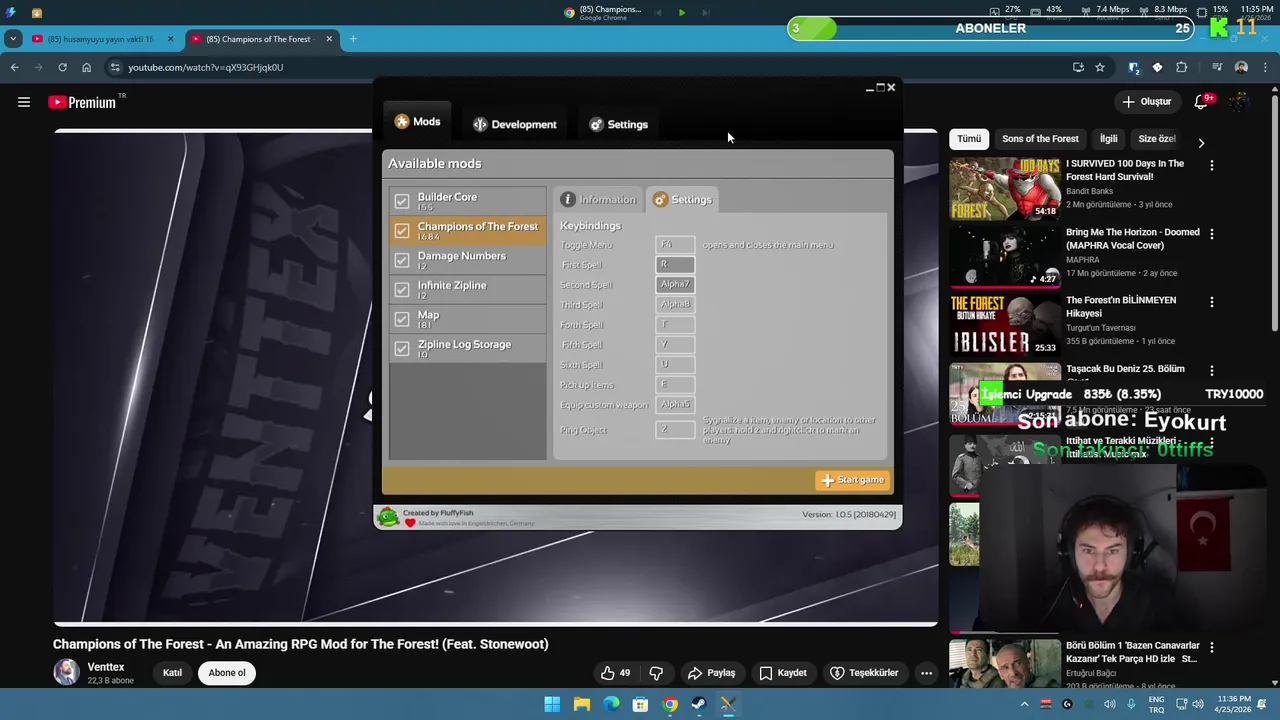The height and width of the screenshot is (720, 1280).
Task: Select the Tümü filter chip
Action: coord(969,139)
